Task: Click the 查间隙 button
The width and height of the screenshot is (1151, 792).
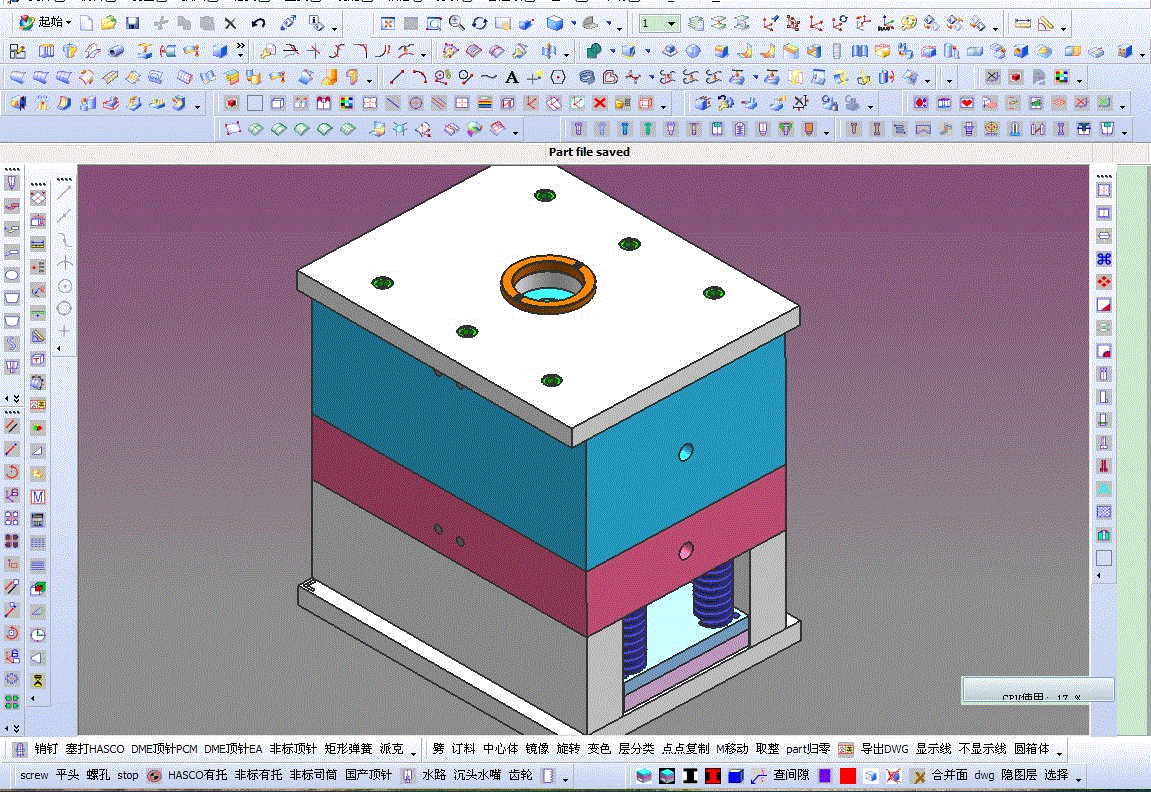Action: (x=791, y=774)
